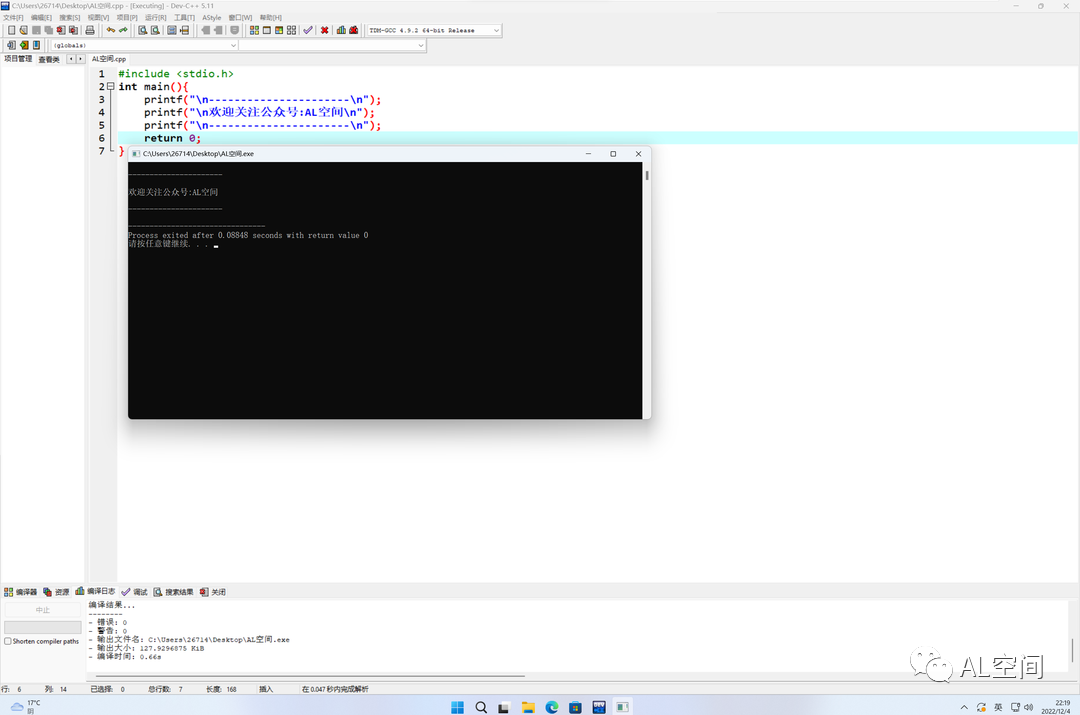1080x715 pixels.
Task: Click the red X Stop execution icon
Action: [324, 30]
